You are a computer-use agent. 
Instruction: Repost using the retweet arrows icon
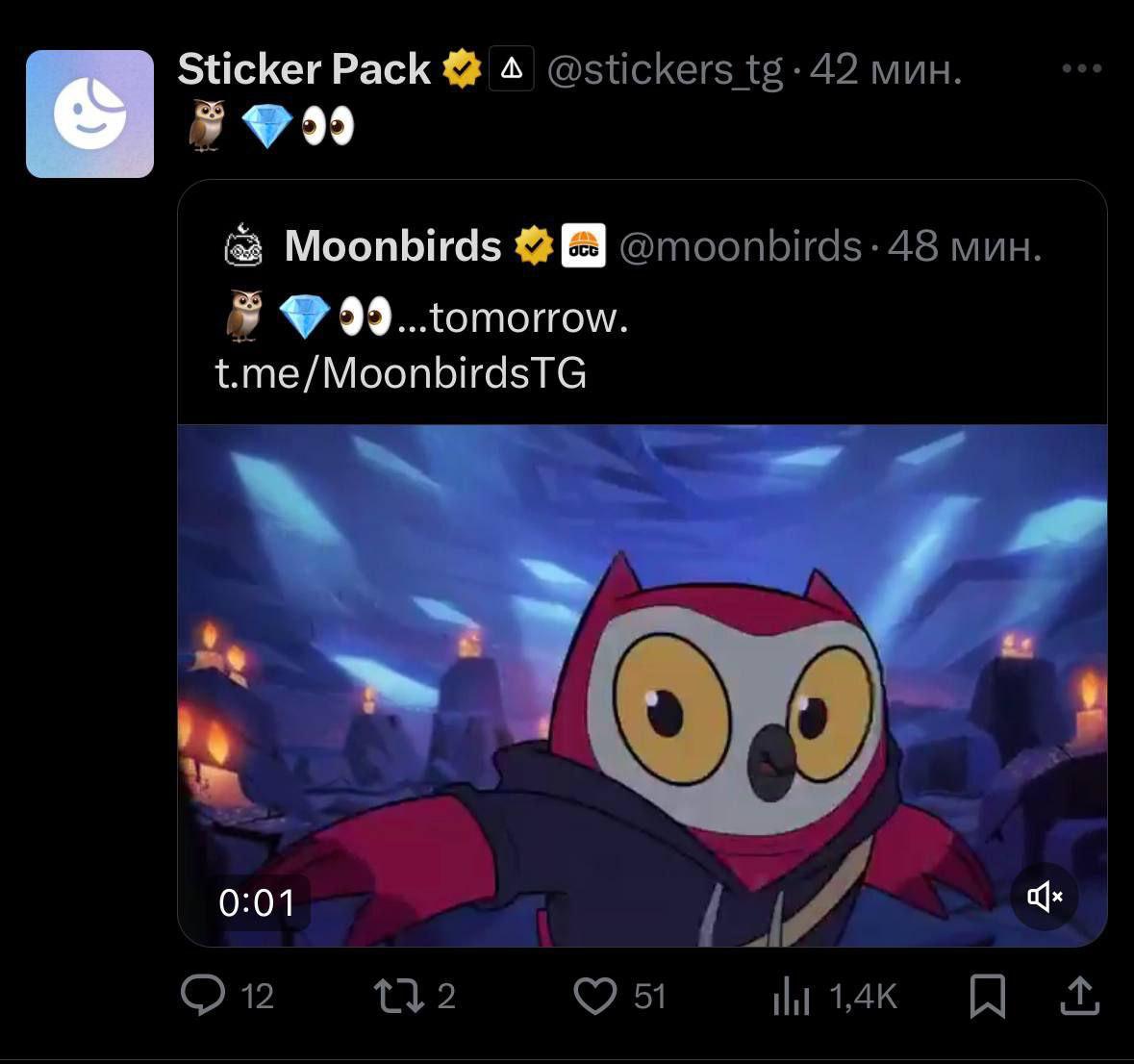pyautogui.click(x=398, y=996)
